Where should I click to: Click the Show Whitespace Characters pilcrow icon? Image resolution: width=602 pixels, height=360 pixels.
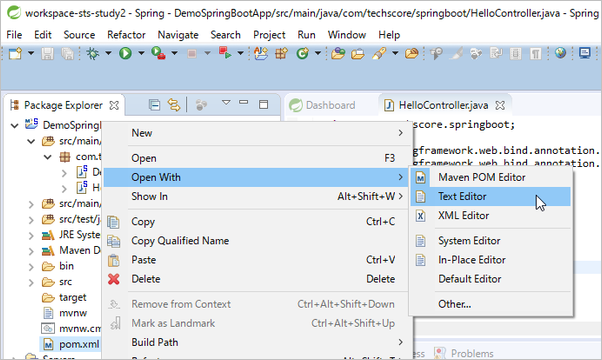(535, 53)
